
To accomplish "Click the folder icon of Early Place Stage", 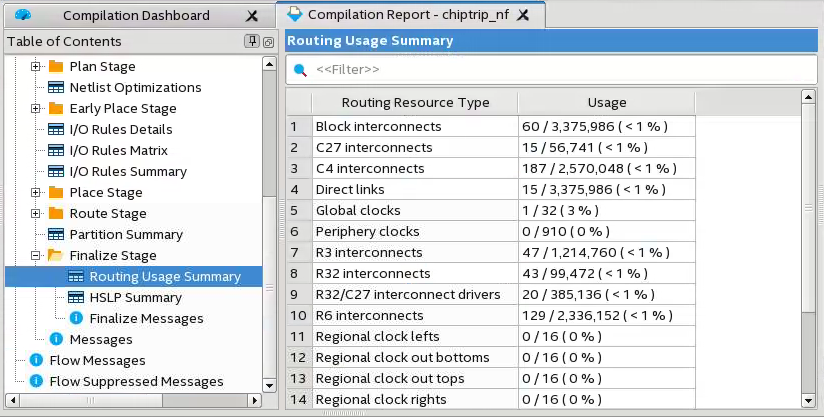I will tap(56, 108).
